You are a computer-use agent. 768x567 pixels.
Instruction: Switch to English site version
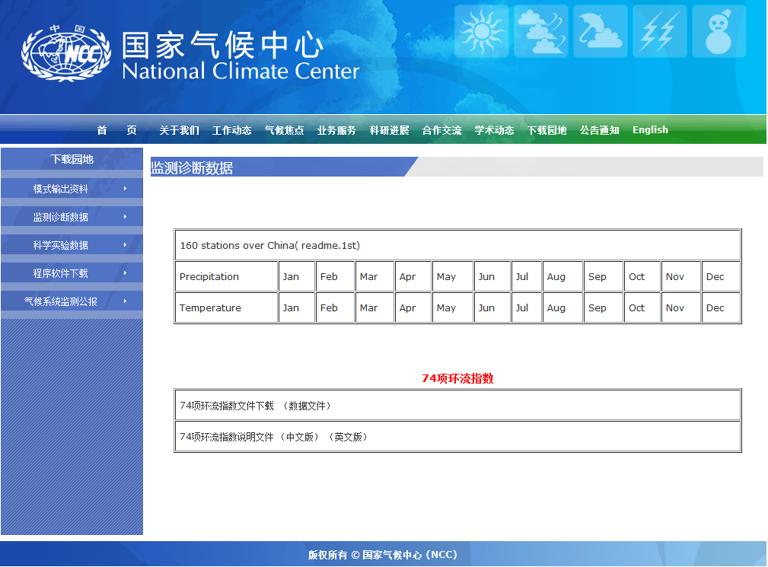coord(650,130)
